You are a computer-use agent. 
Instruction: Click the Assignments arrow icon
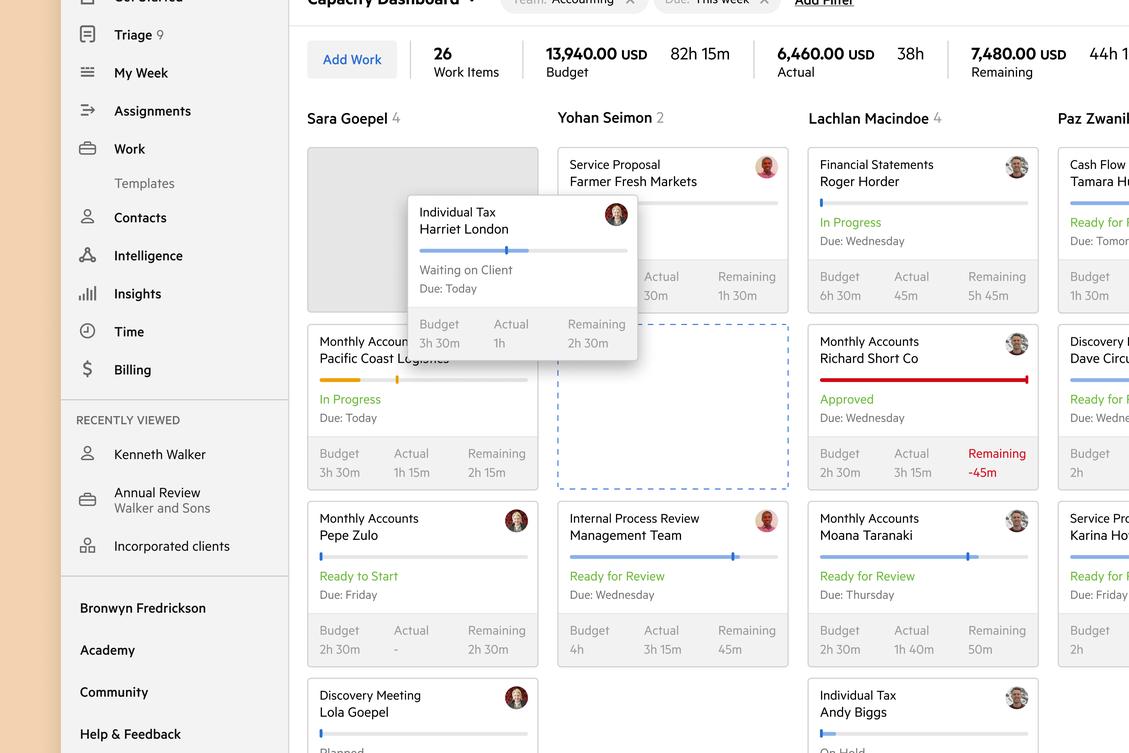(x=87, y=110)
